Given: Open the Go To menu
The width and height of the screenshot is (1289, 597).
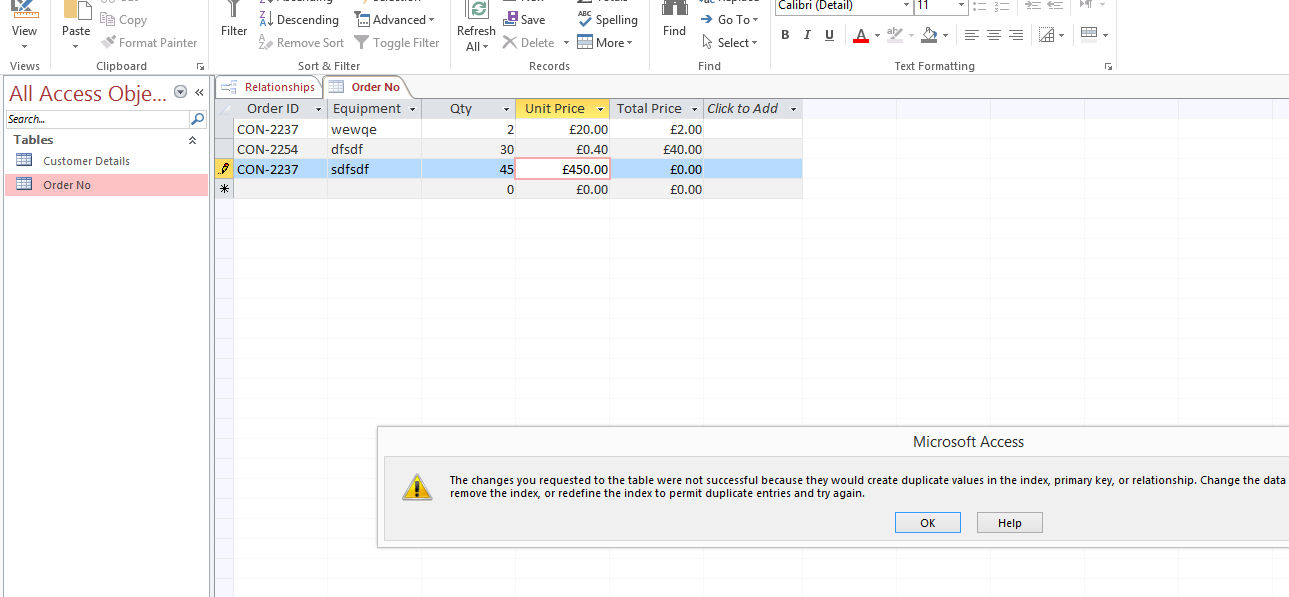Looking at the screenshot, I should [x=729, y=20].
